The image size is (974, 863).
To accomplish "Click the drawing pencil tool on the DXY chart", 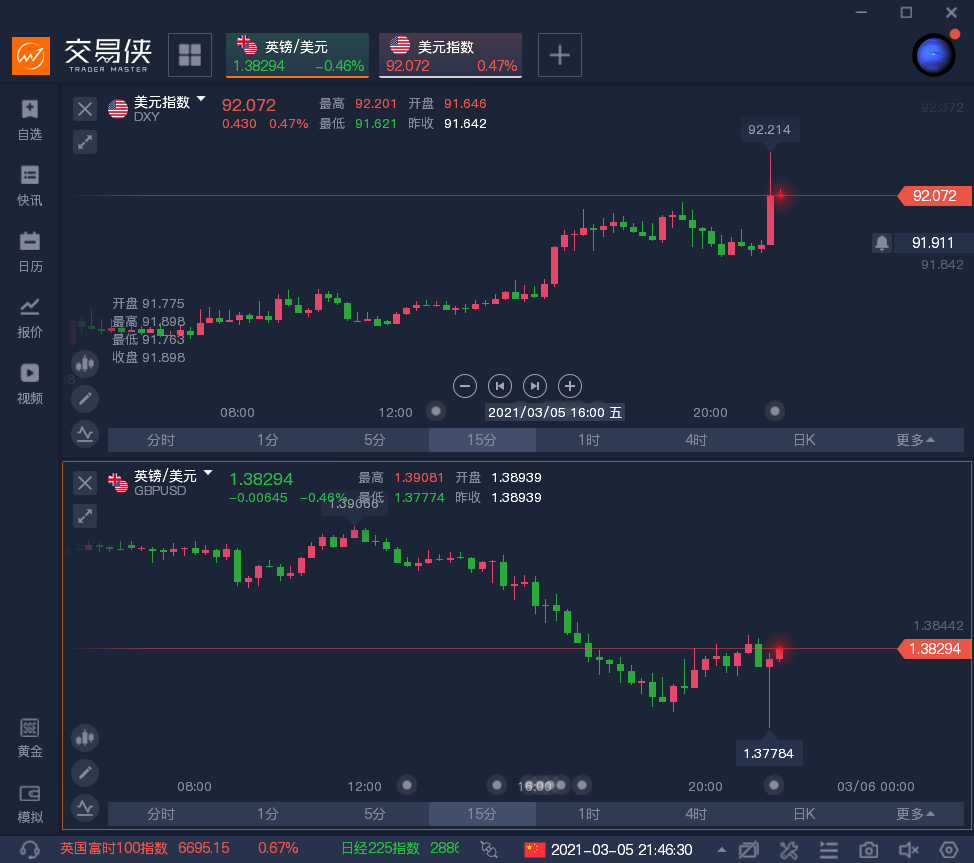I will 85,398.
